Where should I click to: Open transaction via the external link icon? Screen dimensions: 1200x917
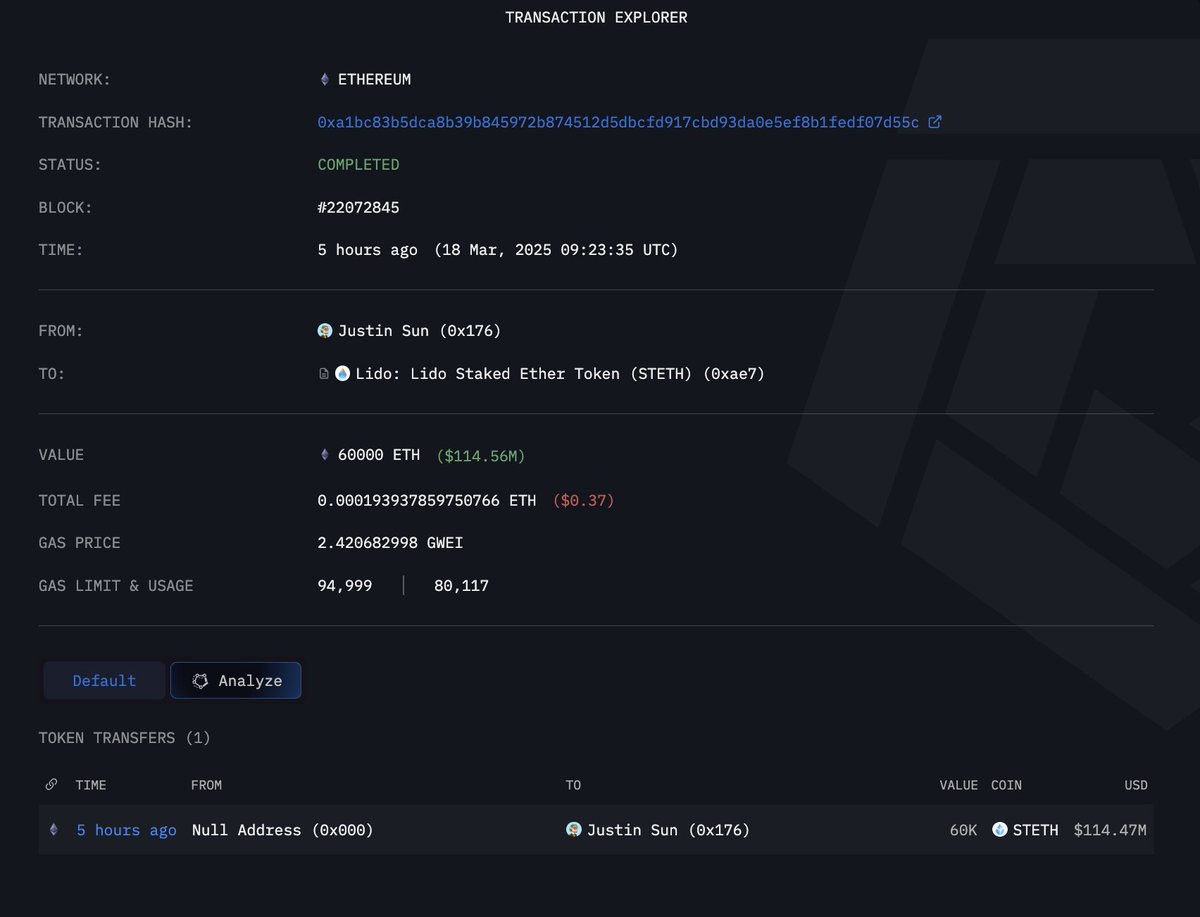pyautogui.click(x=935, y=121)
